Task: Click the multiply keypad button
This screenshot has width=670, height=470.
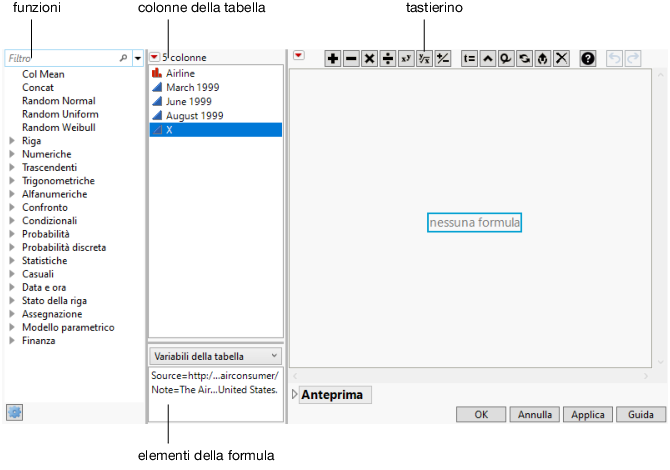Action: point(369,59)
